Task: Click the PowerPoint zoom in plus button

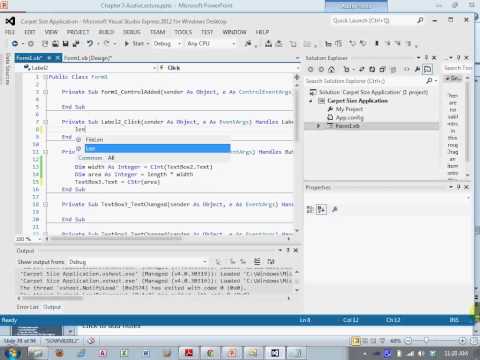Action: pyautogui.click(x=462, y=340)
